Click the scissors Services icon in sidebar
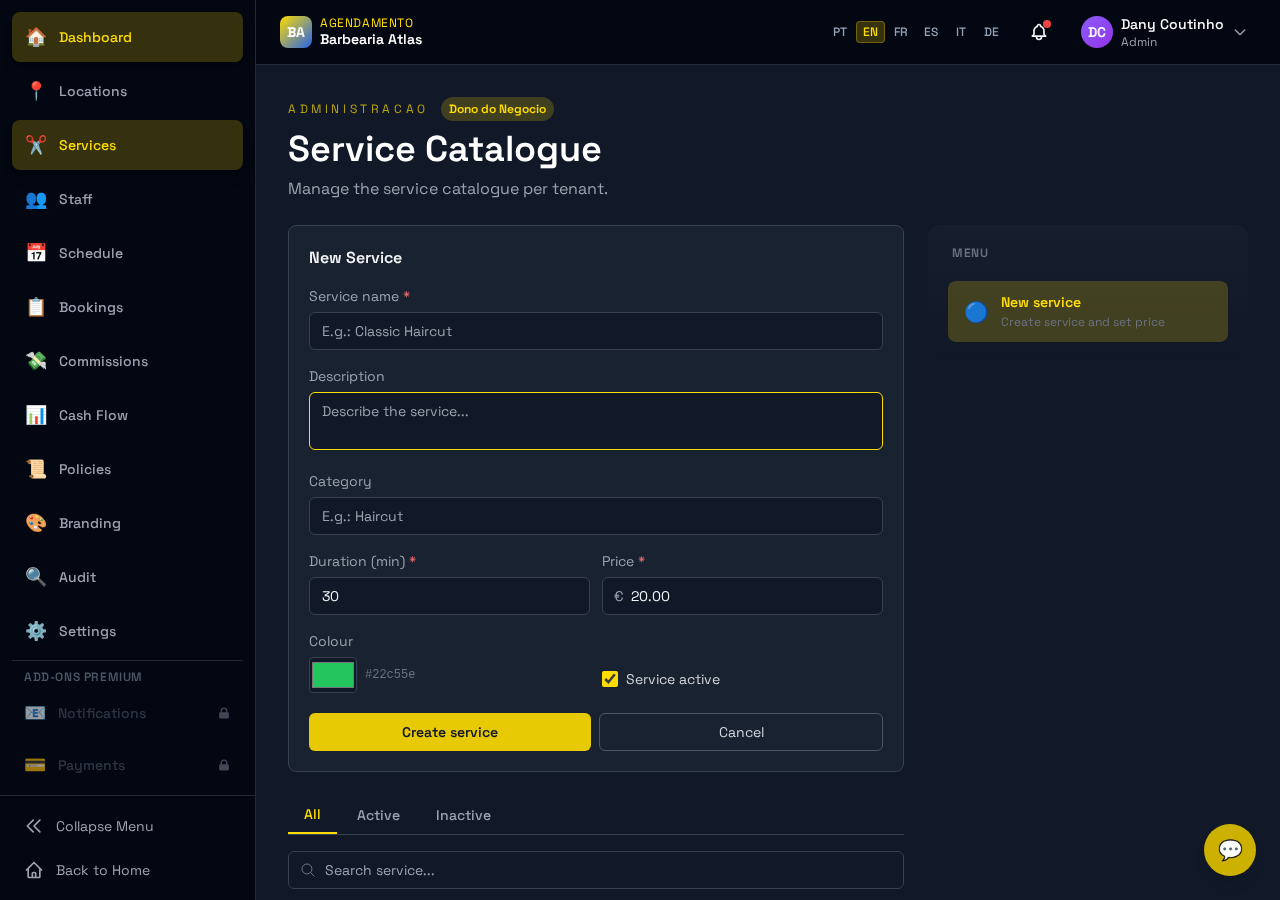The width and height of the screenshot is (1280, 900). tap(36, 145)
